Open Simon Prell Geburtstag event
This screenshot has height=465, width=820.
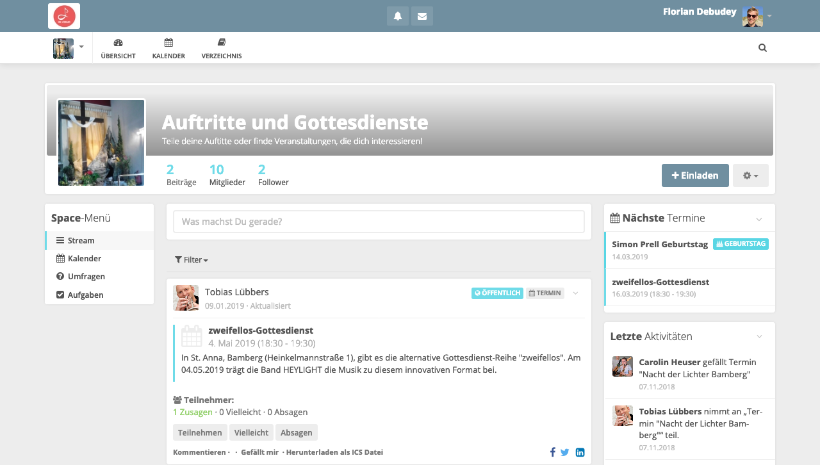pos(659,244)
